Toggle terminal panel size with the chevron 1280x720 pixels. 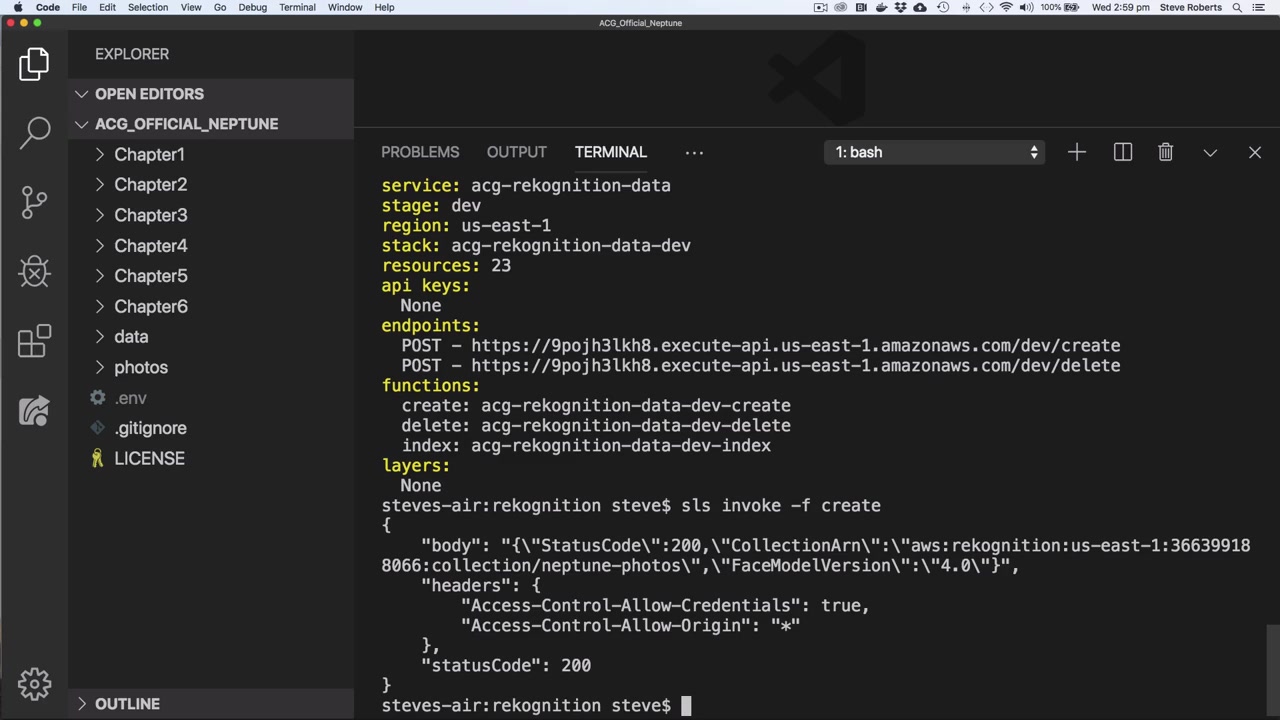1210,152
